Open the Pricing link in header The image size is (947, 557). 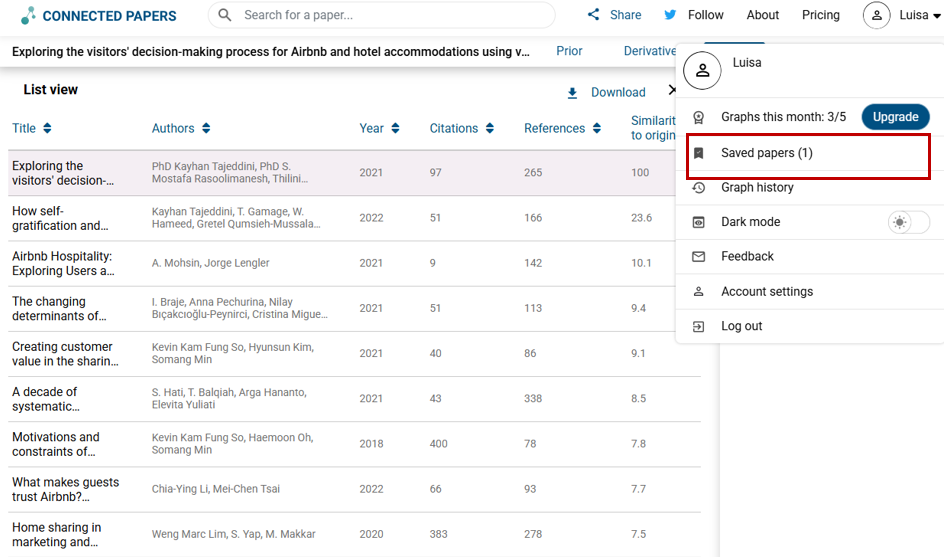coord(820,15)
